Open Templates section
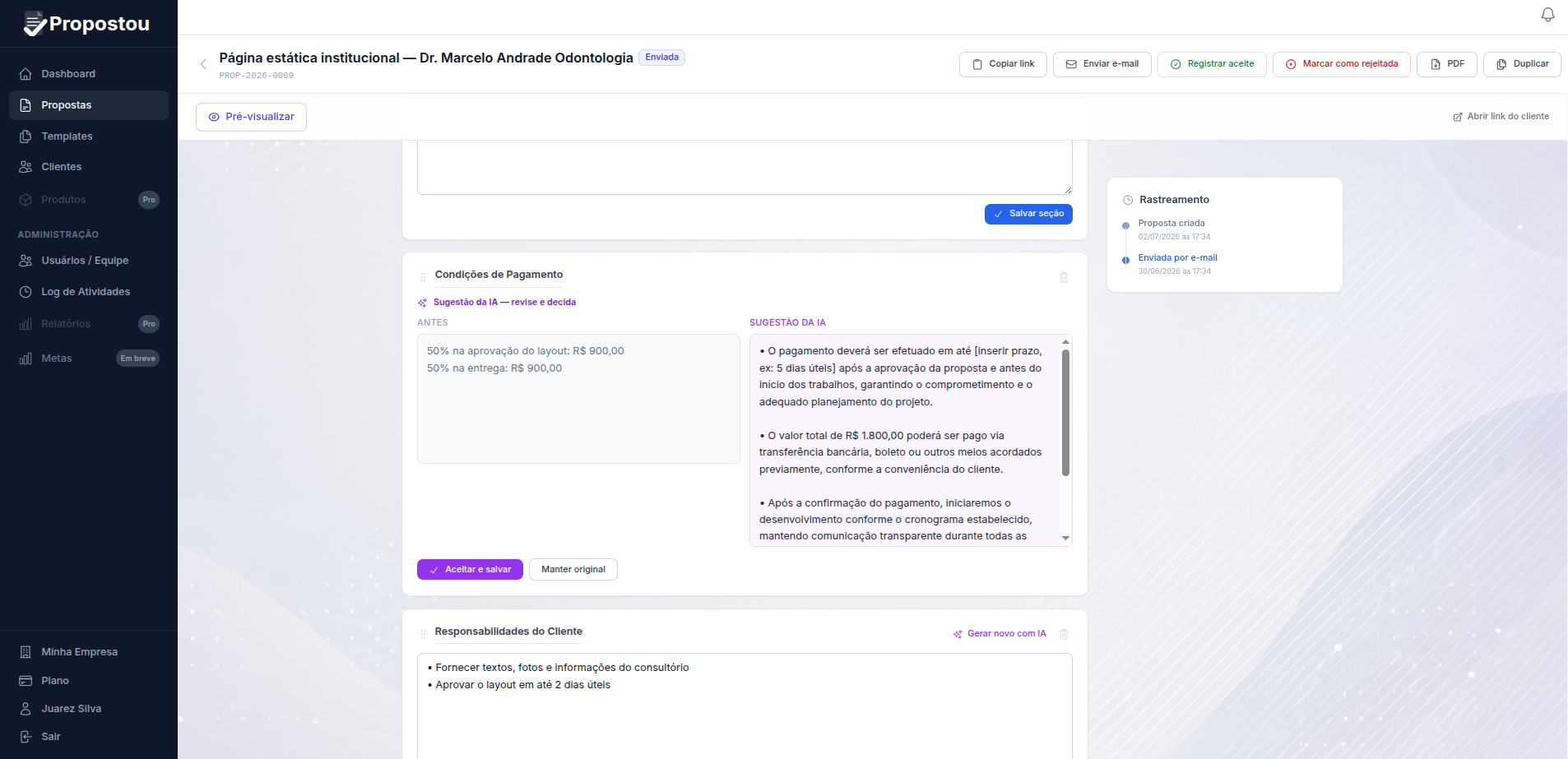This screenshot has height=759, width=1568. (89, 137)
